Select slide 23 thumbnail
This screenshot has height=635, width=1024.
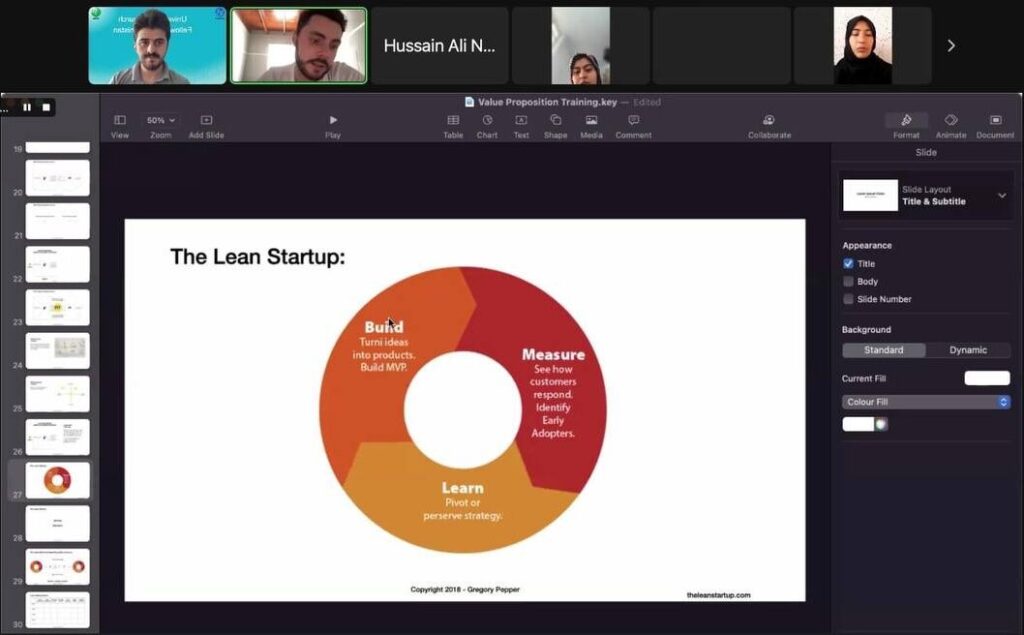[57, 307]
